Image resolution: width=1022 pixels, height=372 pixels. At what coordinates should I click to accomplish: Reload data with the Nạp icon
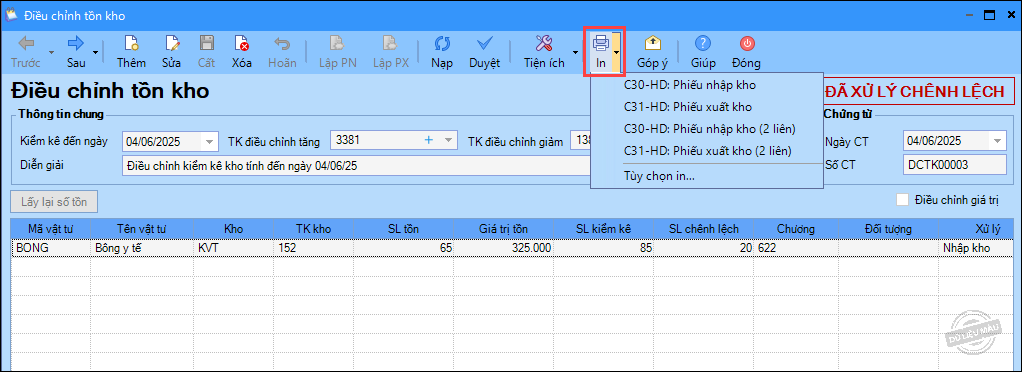(442, 44)
